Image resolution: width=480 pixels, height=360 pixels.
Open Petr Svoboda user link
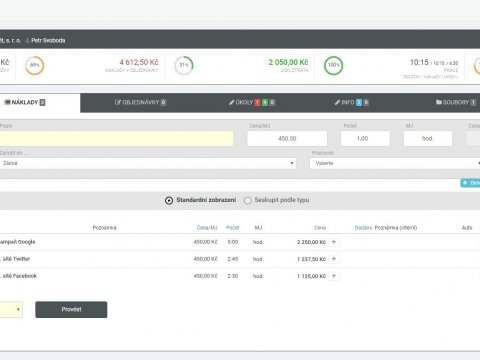[x=48, y=41]
